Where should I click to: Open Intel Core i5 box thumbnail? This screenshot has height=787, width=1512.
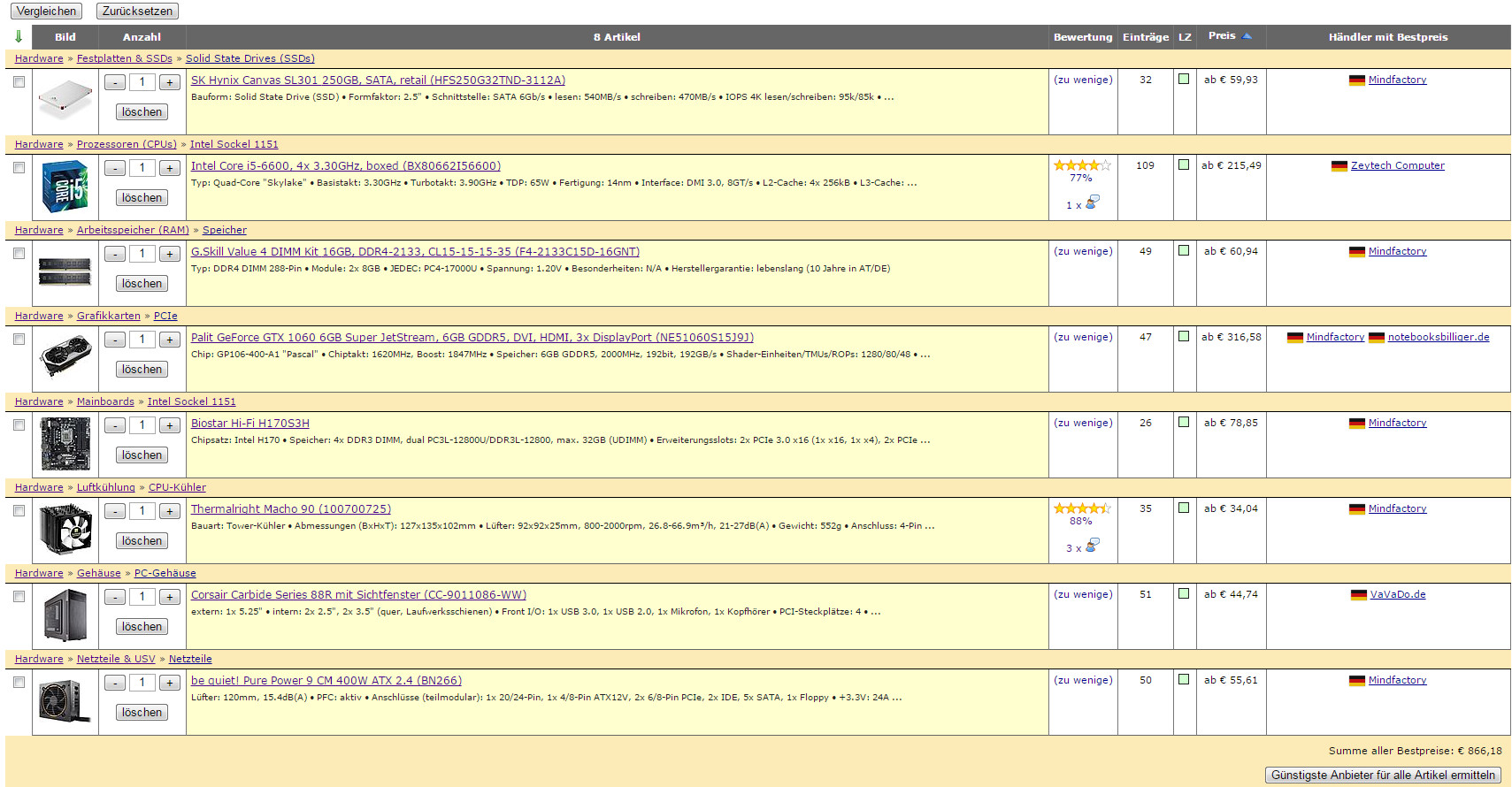(65, 187)
